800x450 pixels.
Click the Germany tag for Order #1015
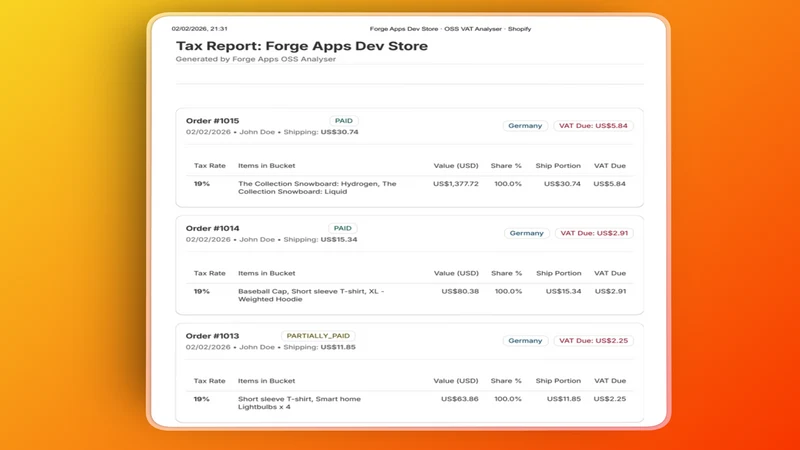tap(525, 126)
